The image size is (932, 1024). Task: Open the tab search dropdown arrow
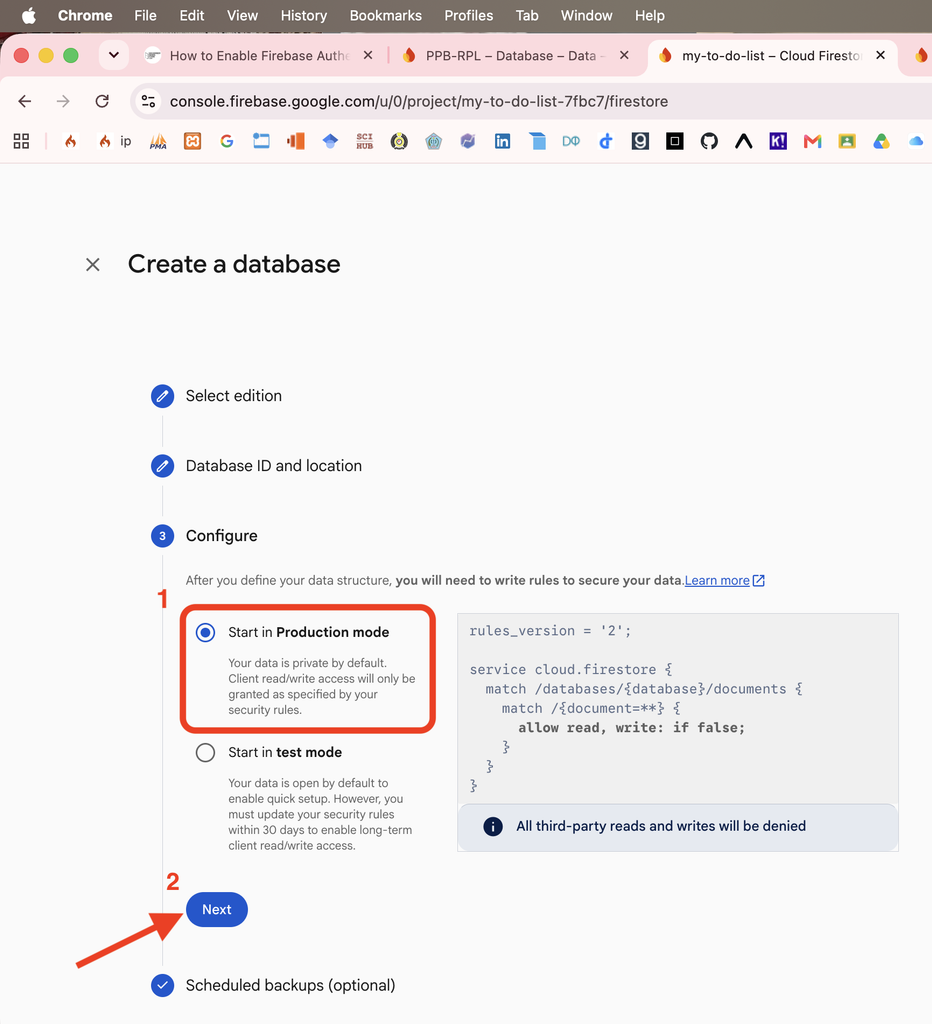(x=114, y=56)
